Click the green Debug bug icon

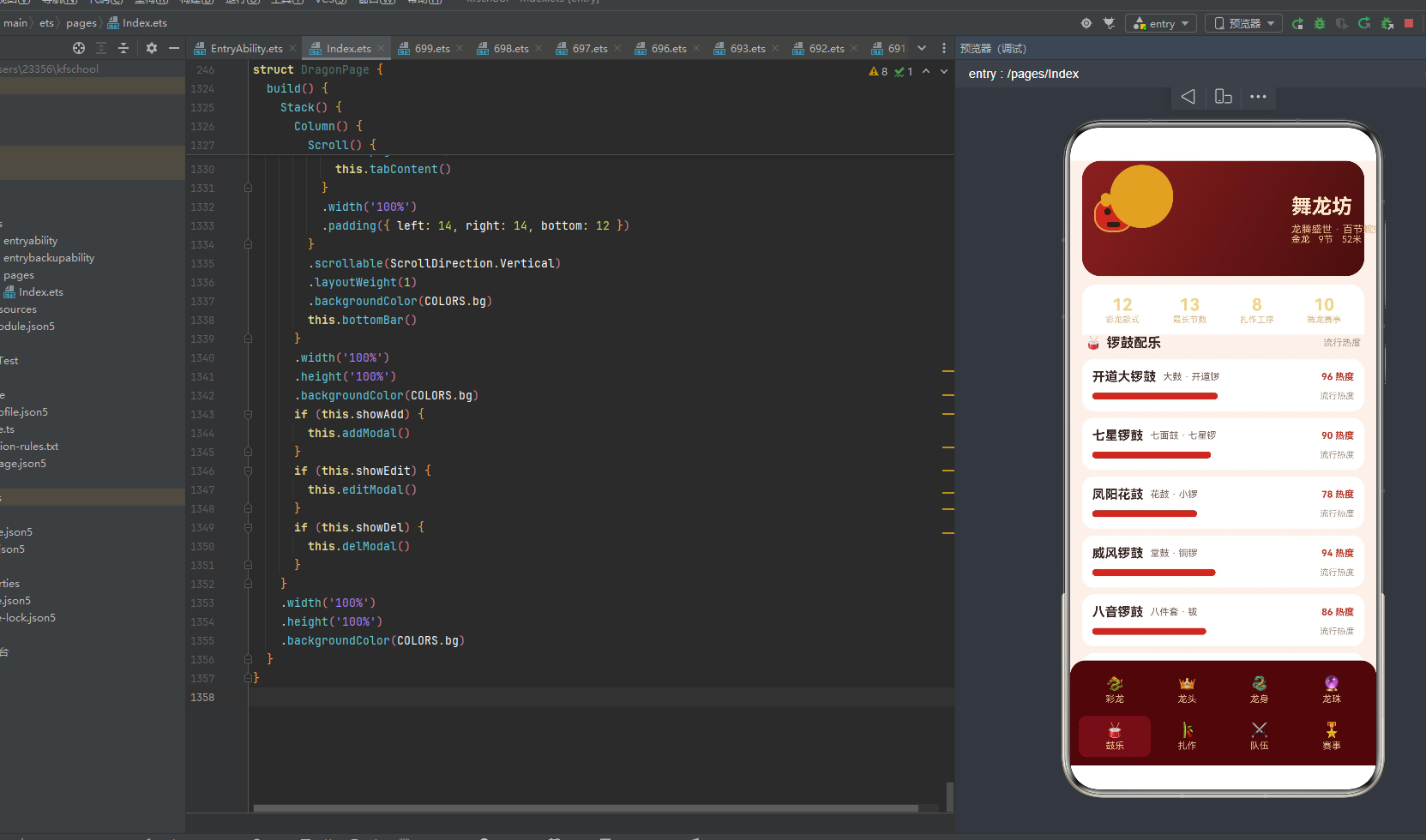click(x=1320, y=23)
